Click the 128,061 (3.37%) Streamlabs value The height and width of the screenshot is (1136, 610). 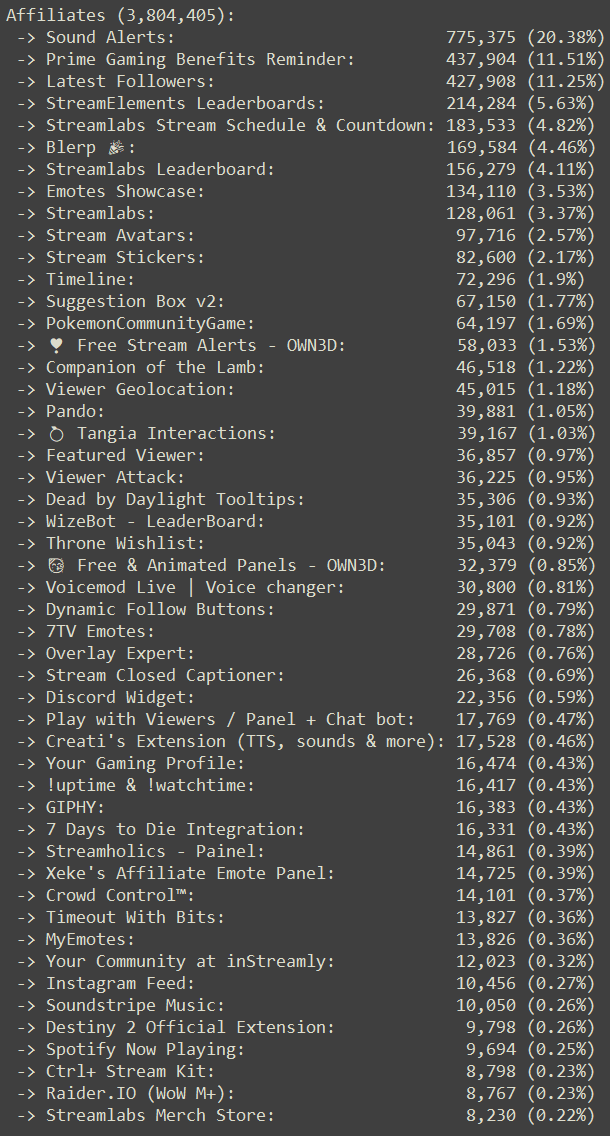tap(520, 214)
